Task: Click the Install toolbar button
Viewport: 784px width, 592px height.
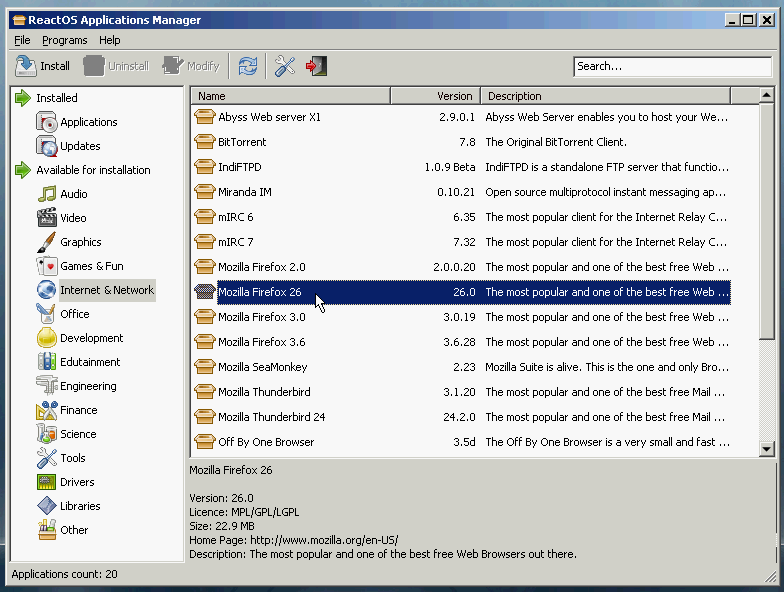Action: click(x=42, y=66)
